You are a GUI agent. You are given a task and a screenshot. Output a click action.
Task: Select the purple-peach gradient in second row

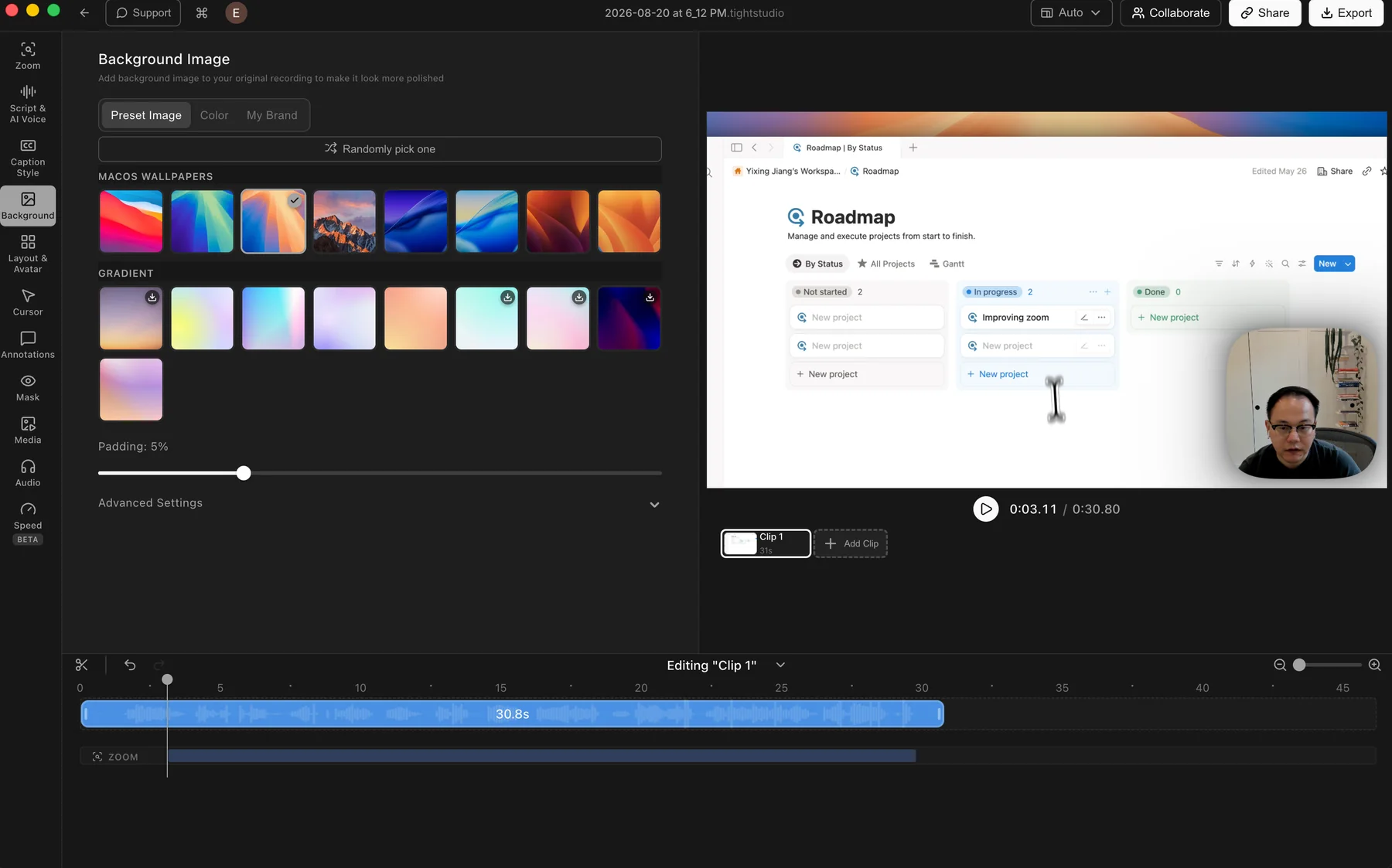(131, 390)
